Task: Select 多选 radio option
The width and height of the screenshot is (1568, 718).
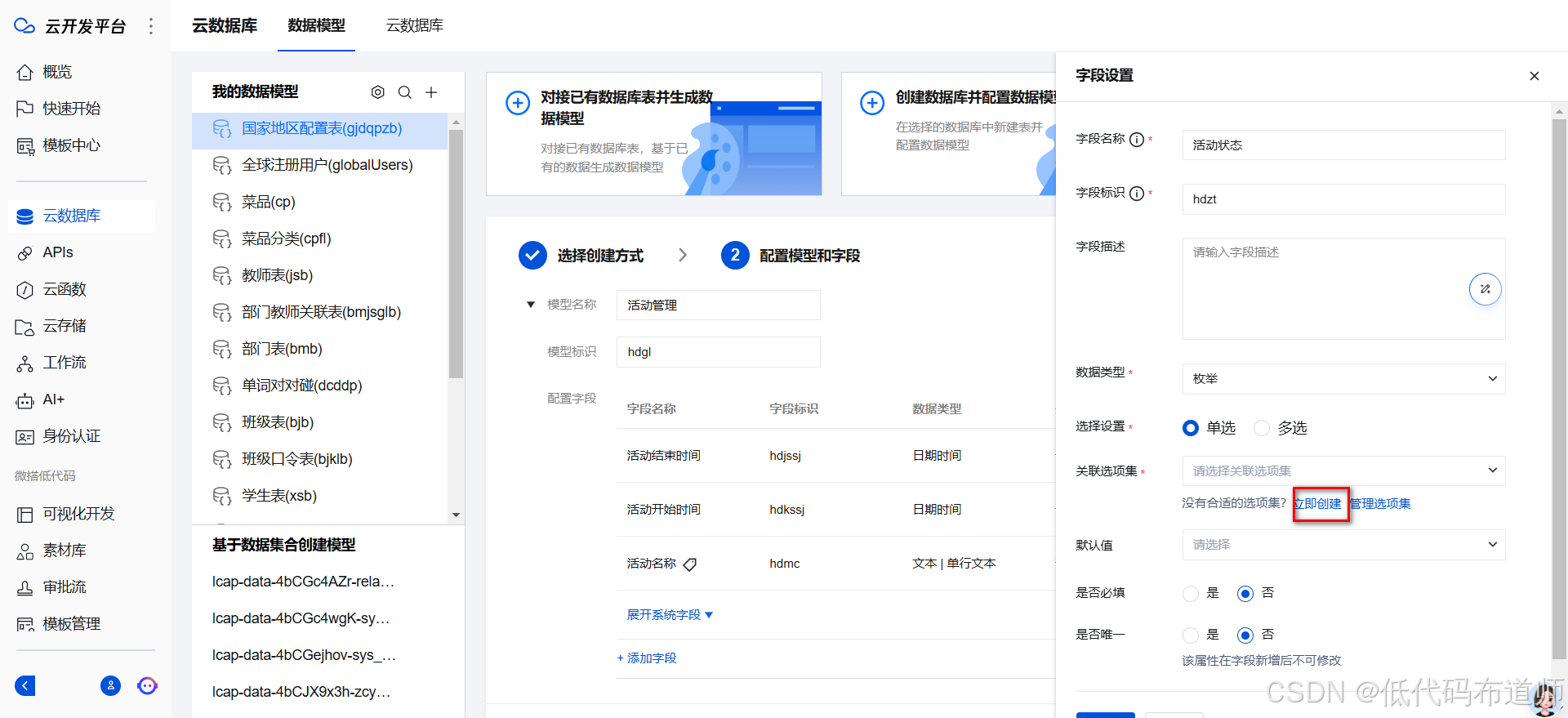Action: 1262,428
